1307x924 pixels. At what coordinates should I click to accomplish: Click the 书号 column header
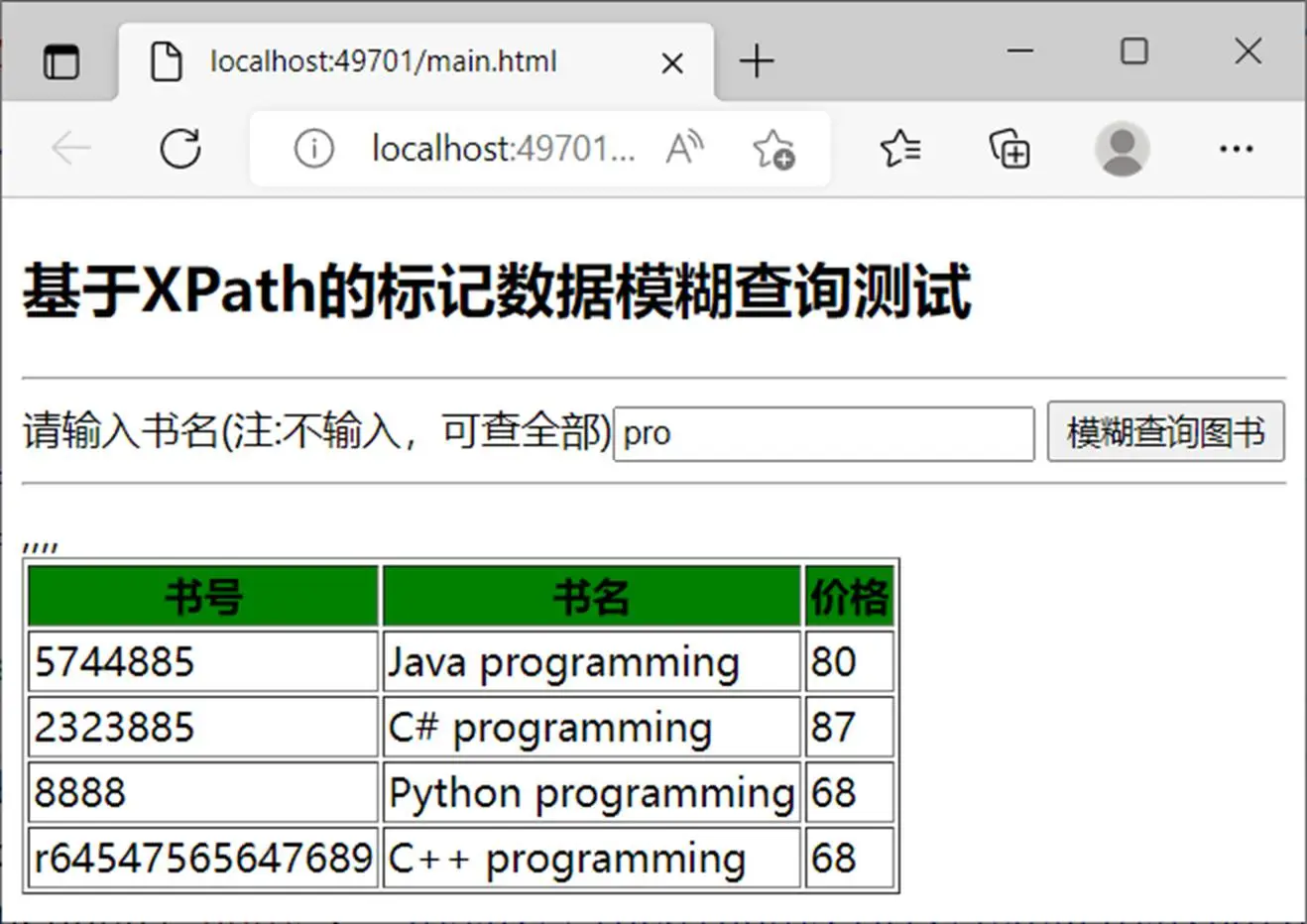point(203,596)
